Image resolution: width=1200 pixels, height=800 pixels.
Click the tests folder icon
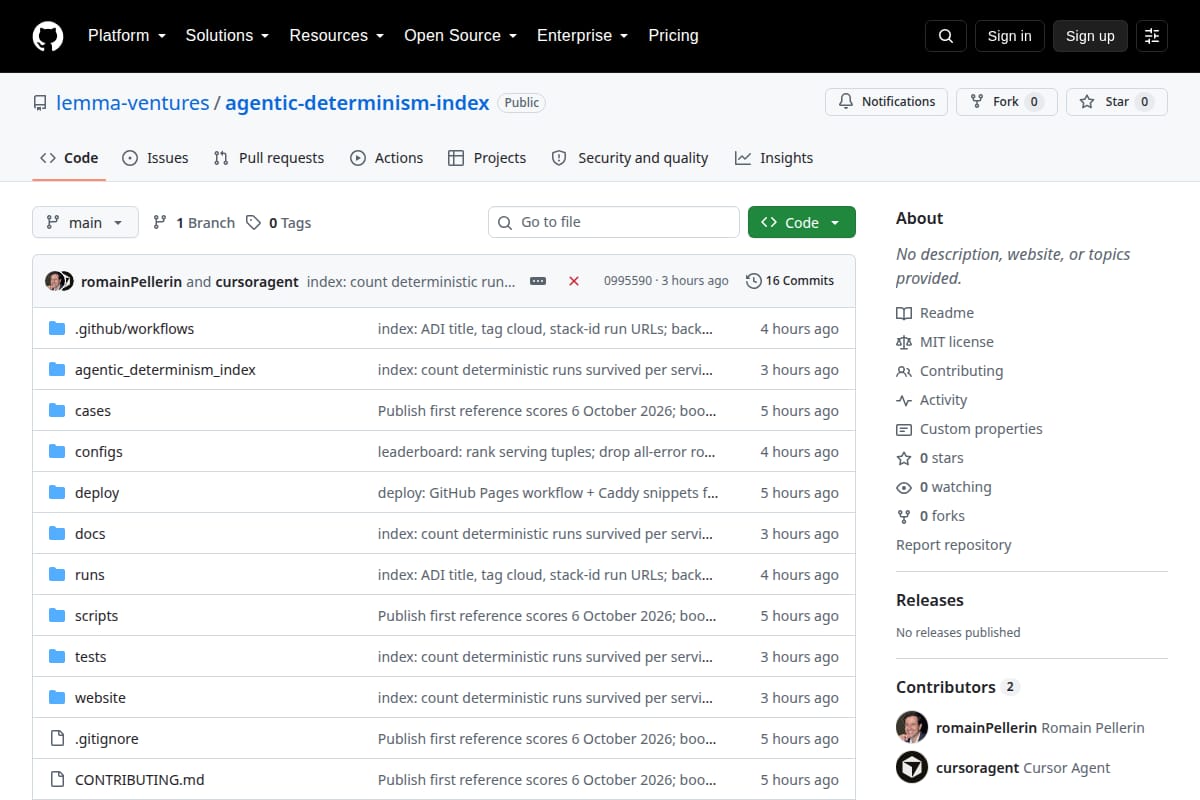point(57,656)
